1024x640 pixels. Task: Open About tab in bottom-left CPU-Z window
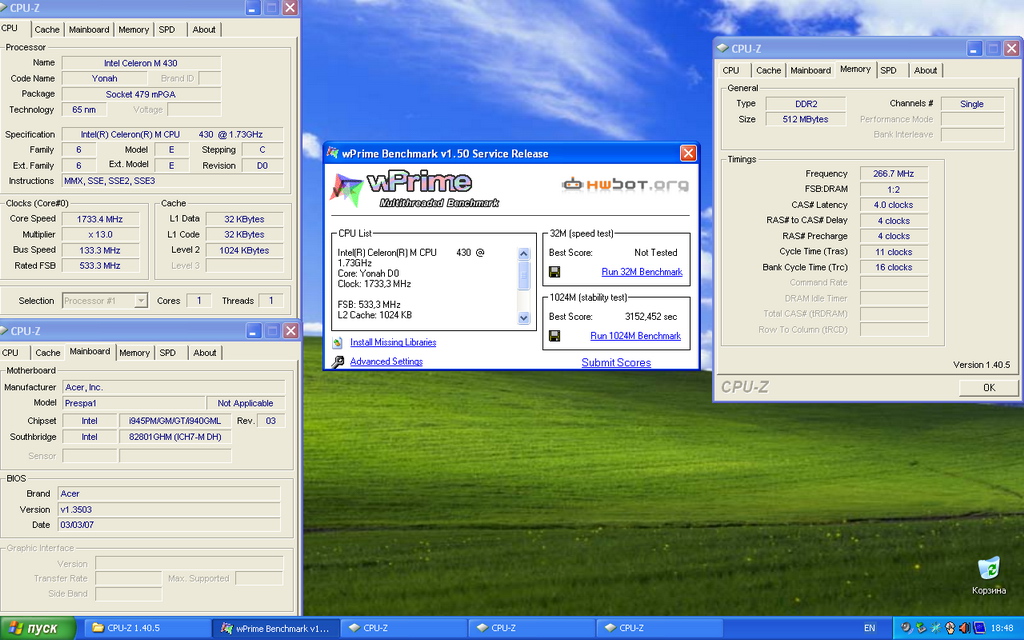pos(204,353)
